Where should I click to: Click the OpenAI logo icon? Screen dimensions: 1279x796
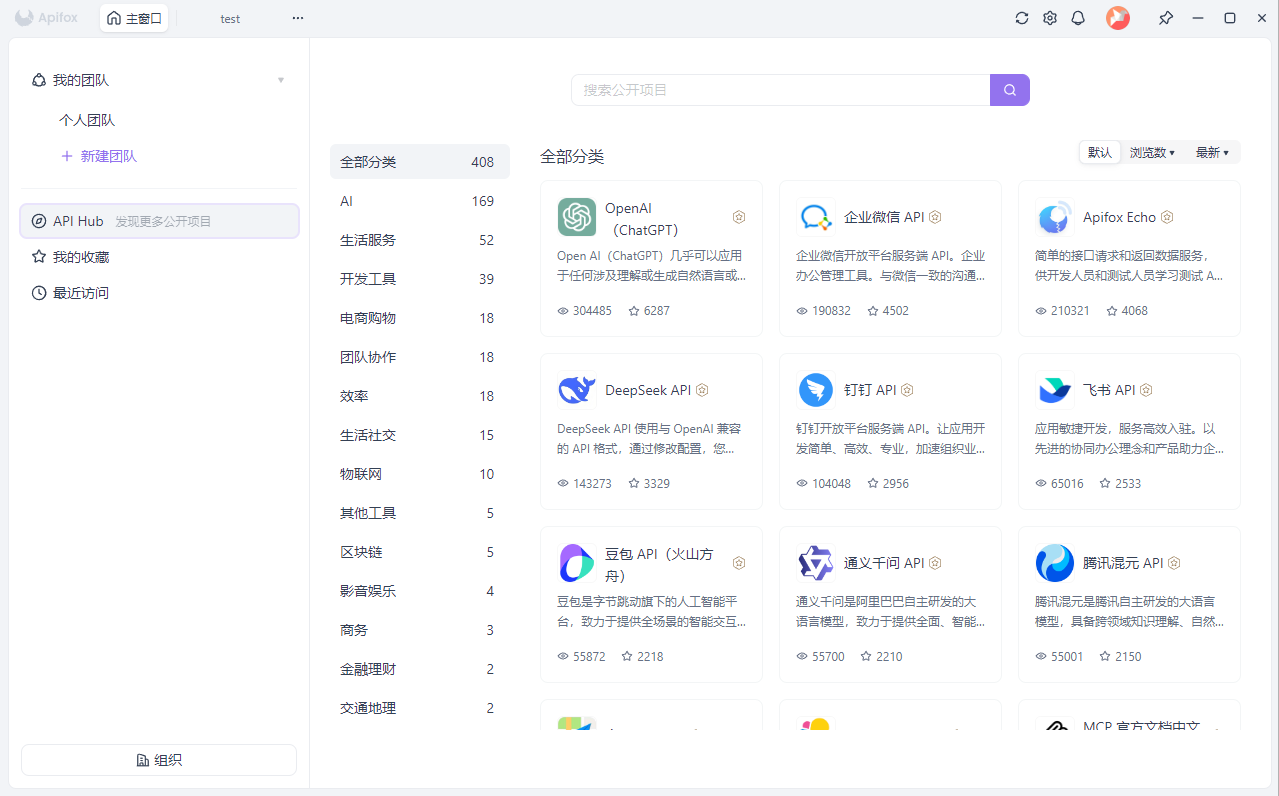(x=577, y=217)
